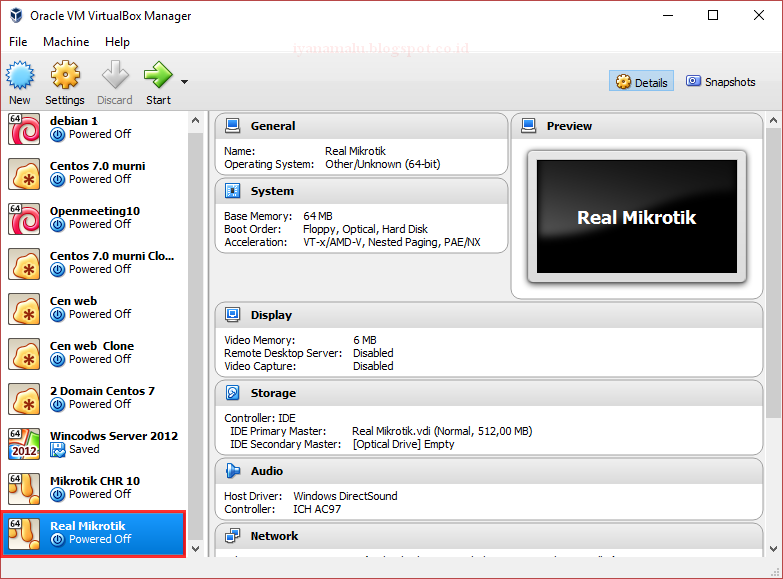Open the Storage section header link
The width and height of the screenshot is (783, 579).
click(x=273, y=393)
